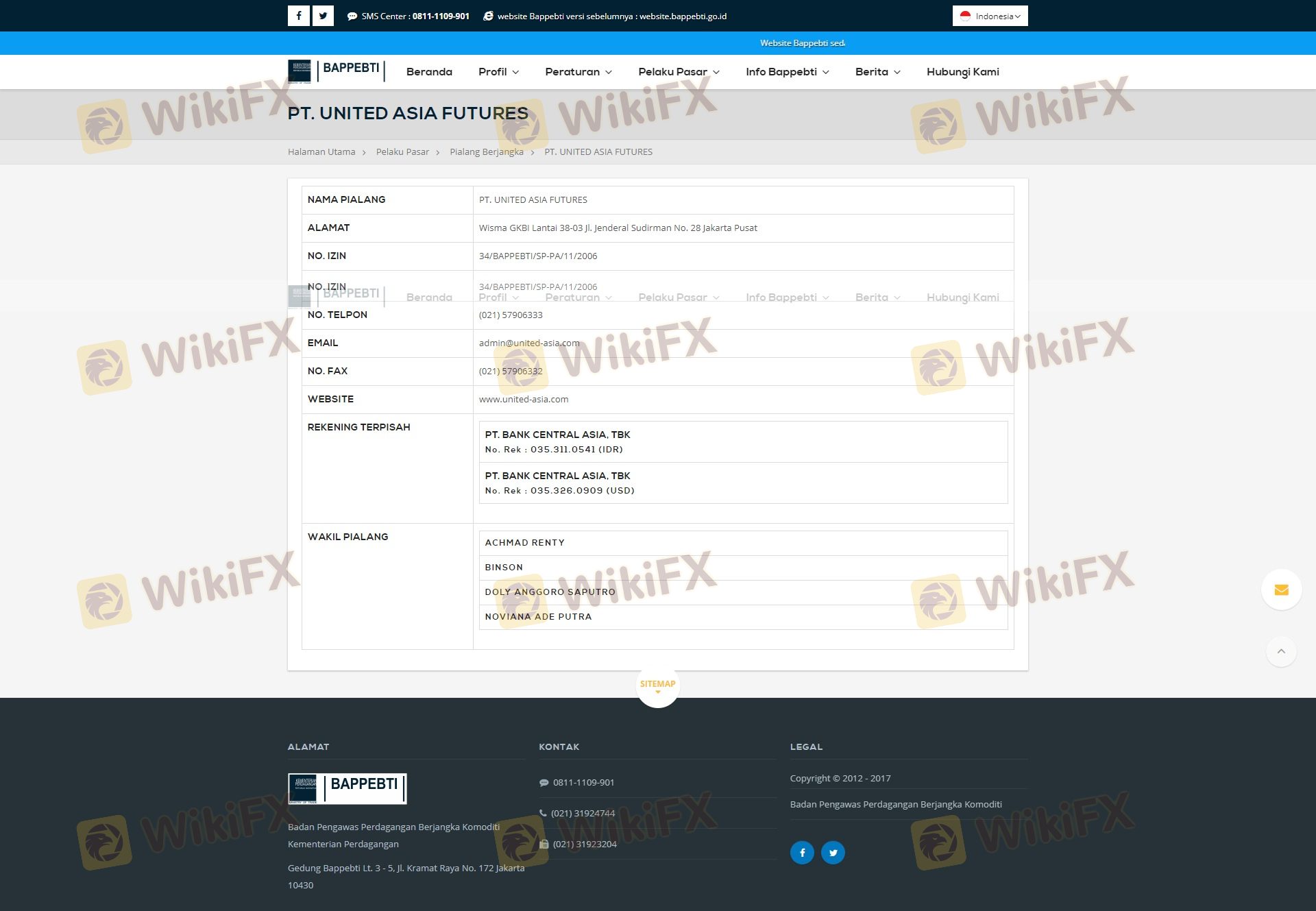Click the orange envelope message icon
The height and width of the screenshot is (911, 1316).
pyautogui.click(x=1281, y=590)
